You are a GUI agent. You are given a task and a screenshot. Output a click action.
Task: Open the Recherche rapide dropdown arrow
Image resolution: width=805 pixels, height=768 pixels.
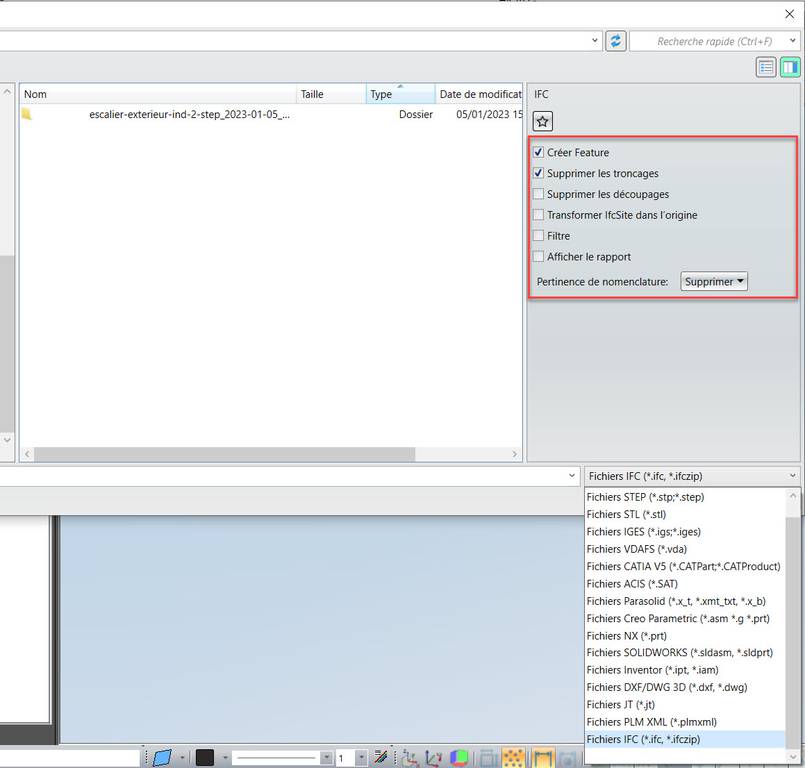coord(793,41)
